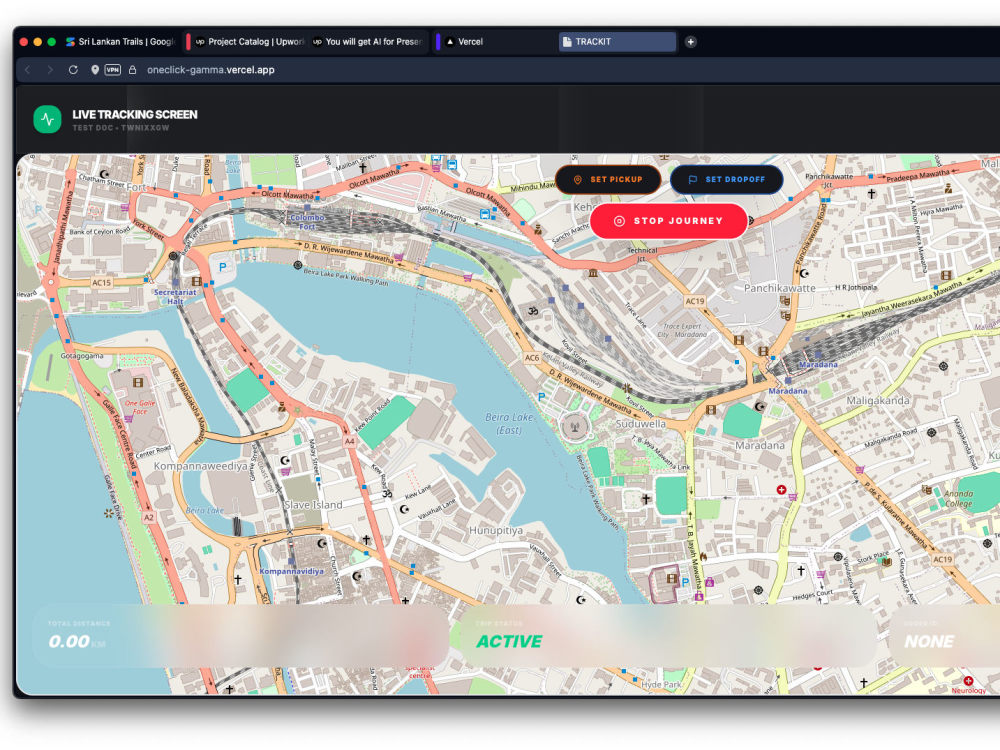Click the ACTIVE trip status text

[x=509, y=642]
